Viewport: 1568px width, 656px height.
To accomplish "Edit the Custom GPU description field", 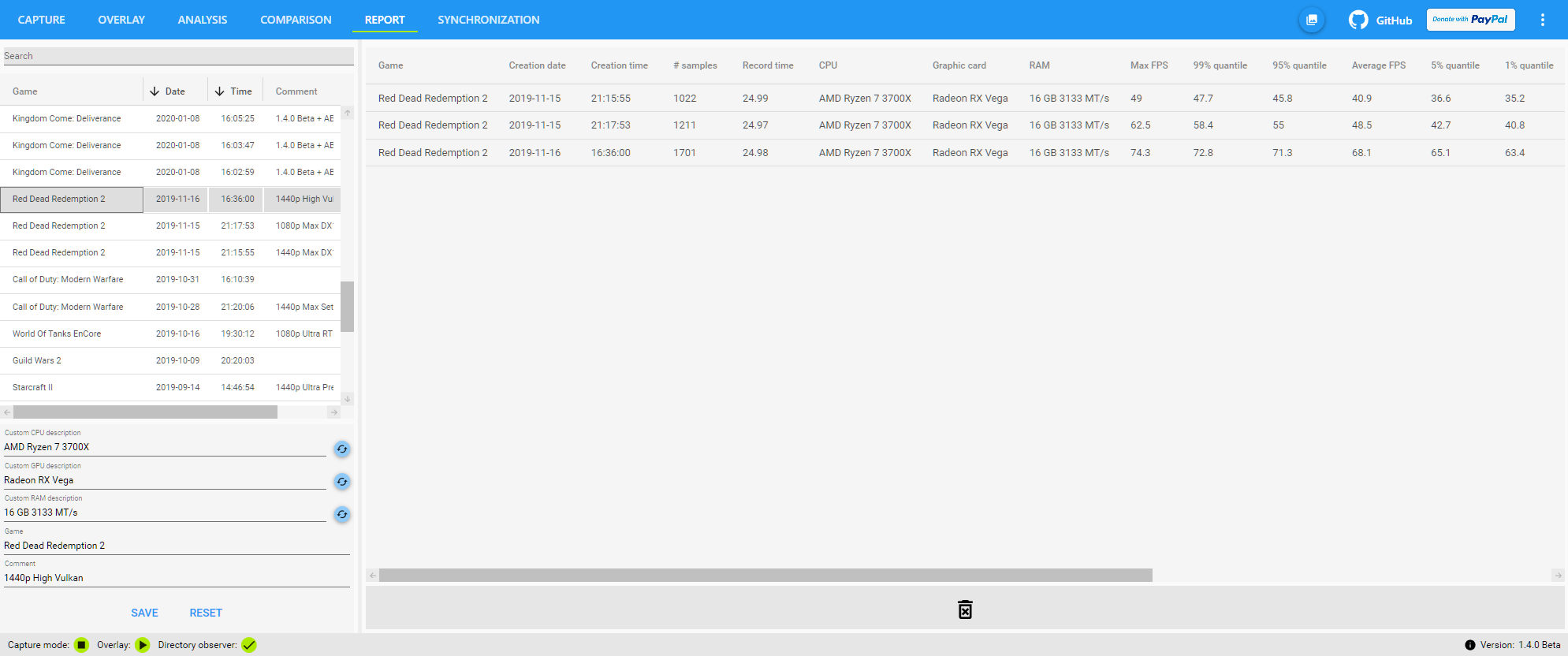I will pyautogui.click(x=165, y=480).
